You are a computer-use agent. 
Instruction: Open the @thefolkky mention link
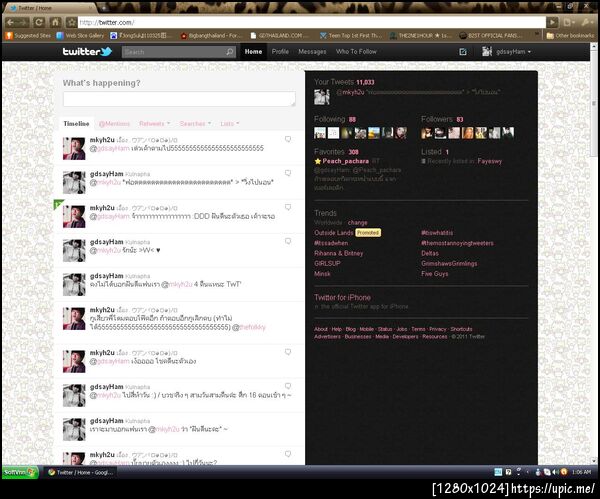[253, 327]
